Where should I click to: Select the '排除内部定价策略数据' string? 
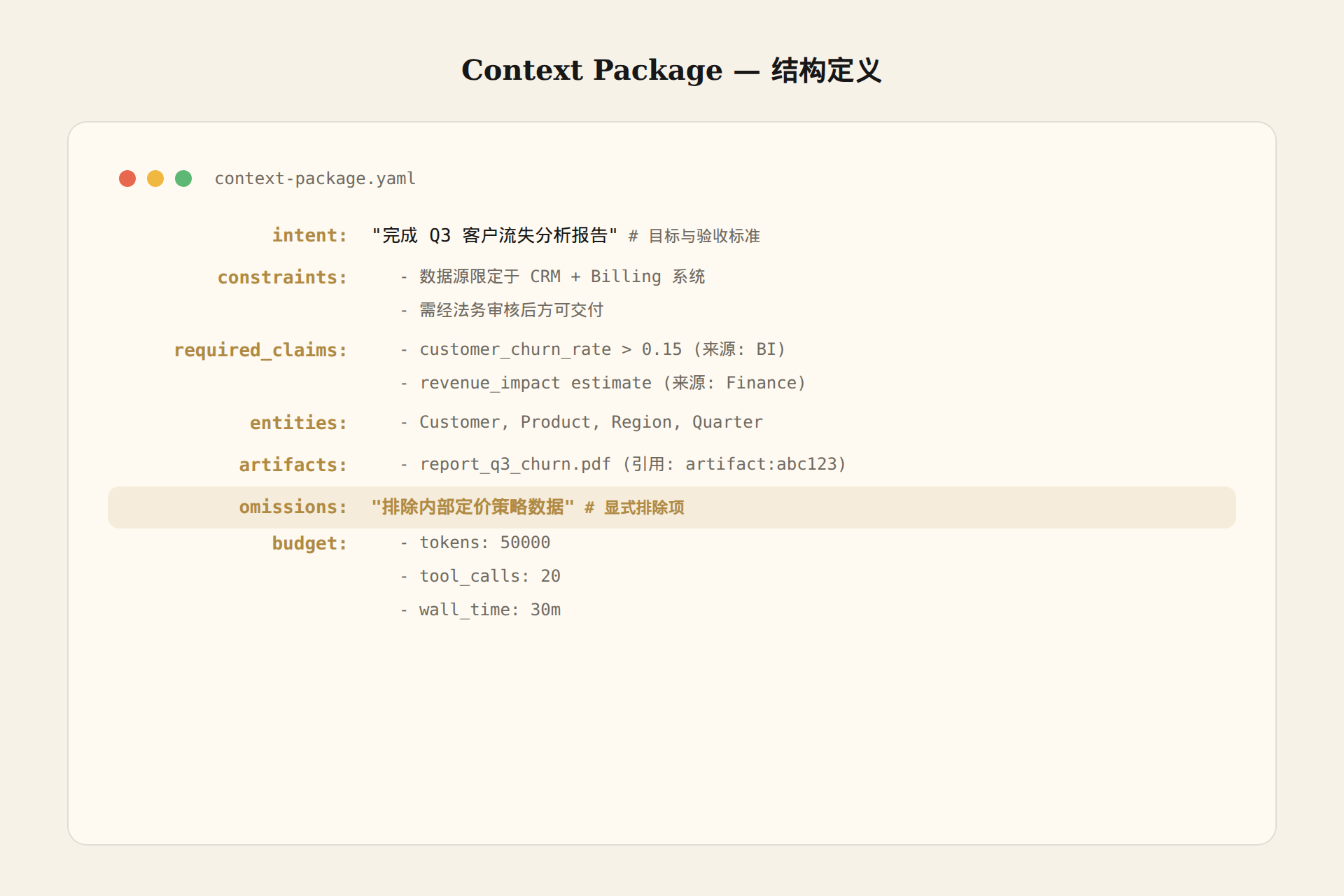click(x=473, y=507)
